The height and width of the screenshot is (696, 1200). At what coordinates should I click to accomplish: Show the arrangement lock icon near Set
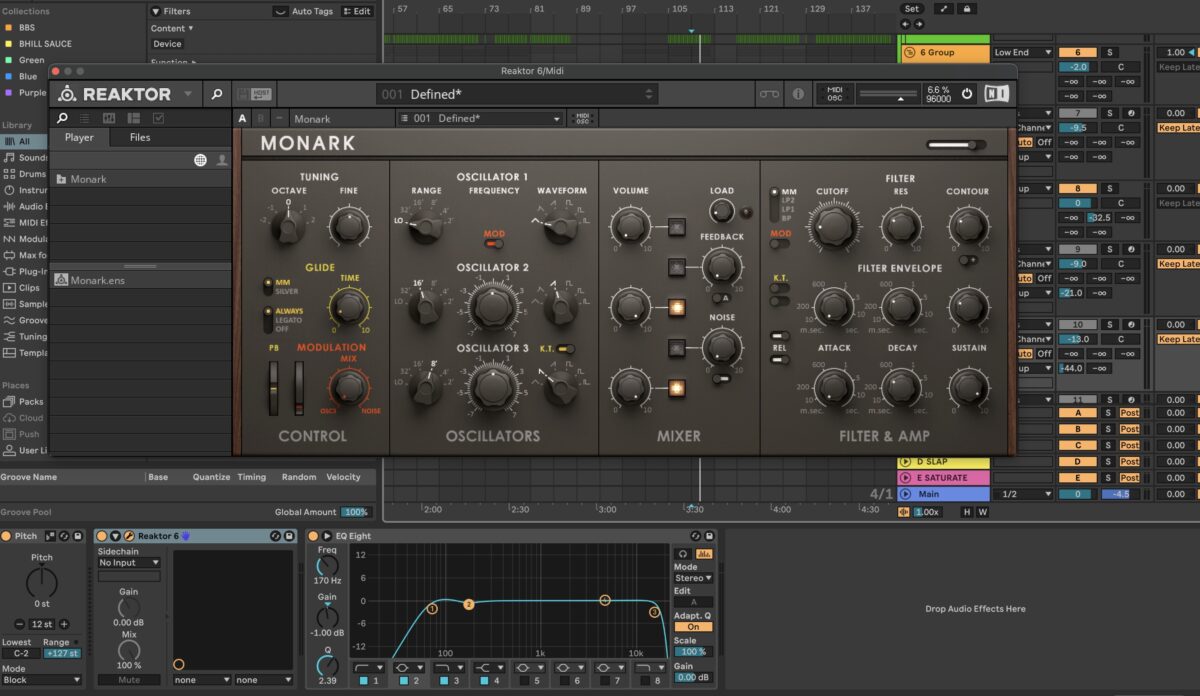[x=966, y=8]
